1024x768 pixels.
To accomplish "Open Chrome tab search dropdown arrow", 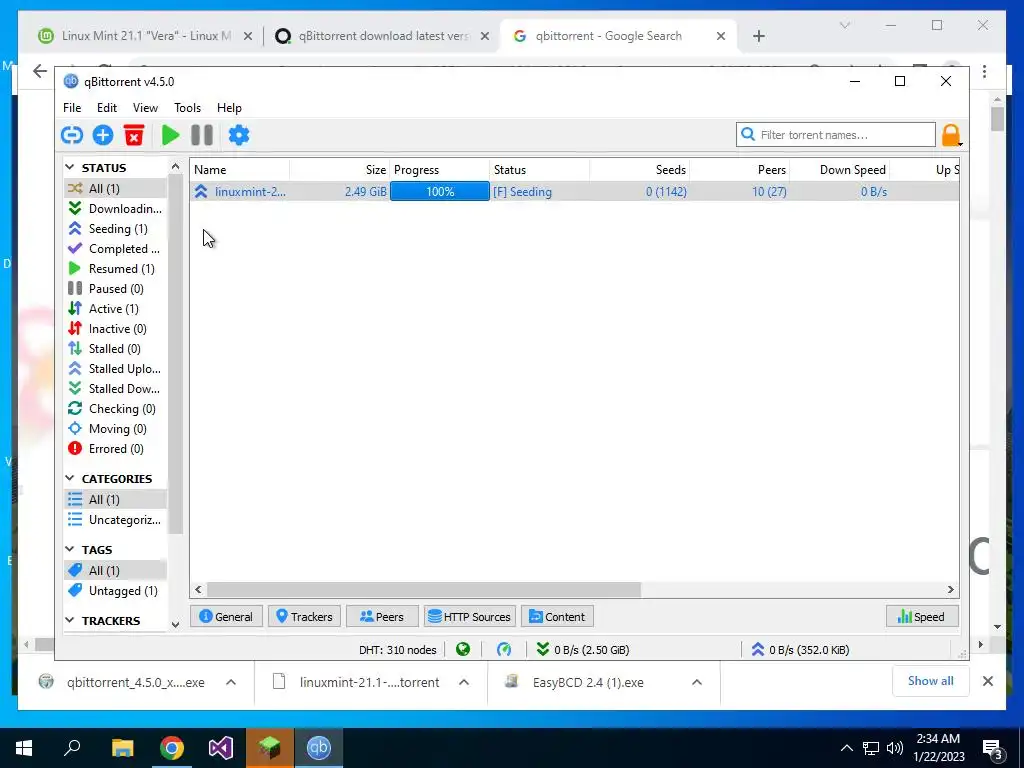I will pos(844,25).
